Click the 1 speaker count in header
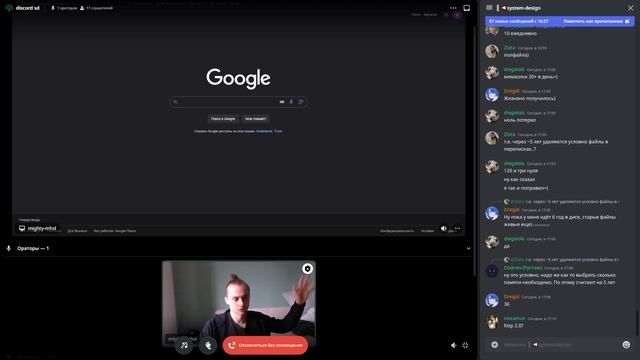This screenshot has height=360, width=640. (64, 8)
